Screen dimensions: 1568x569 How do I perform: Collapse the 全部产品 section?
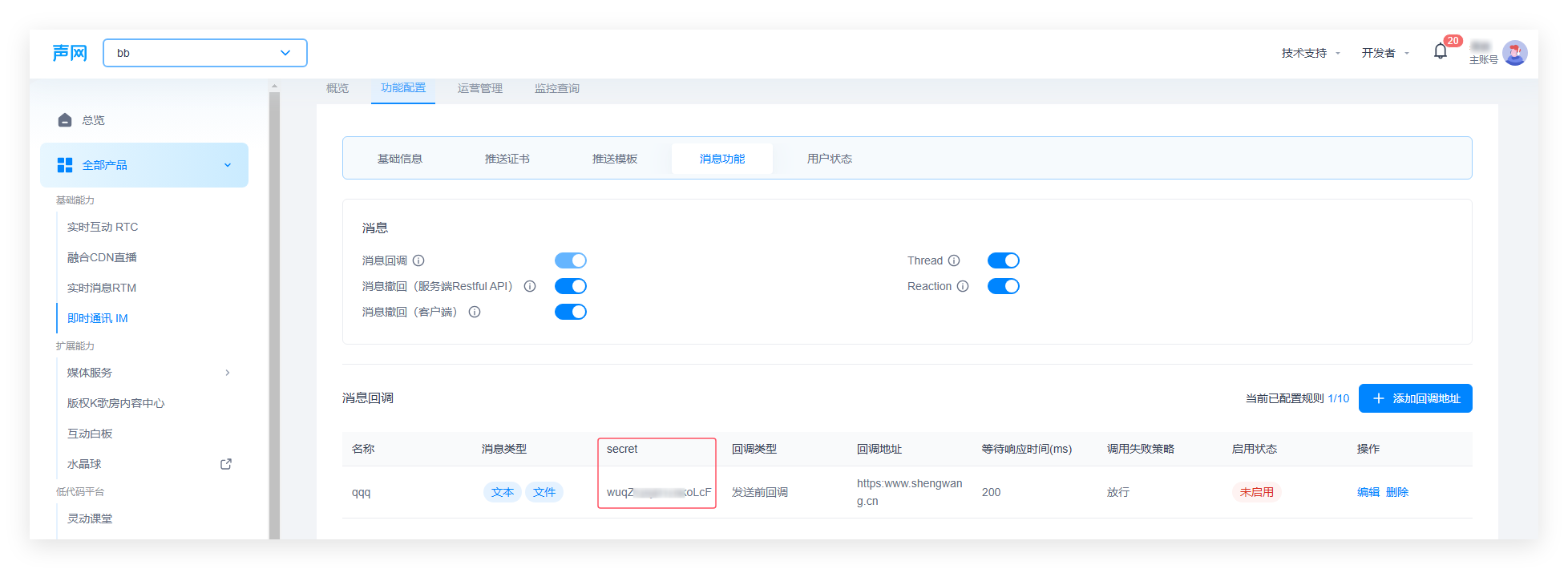(x=228, y=165)
